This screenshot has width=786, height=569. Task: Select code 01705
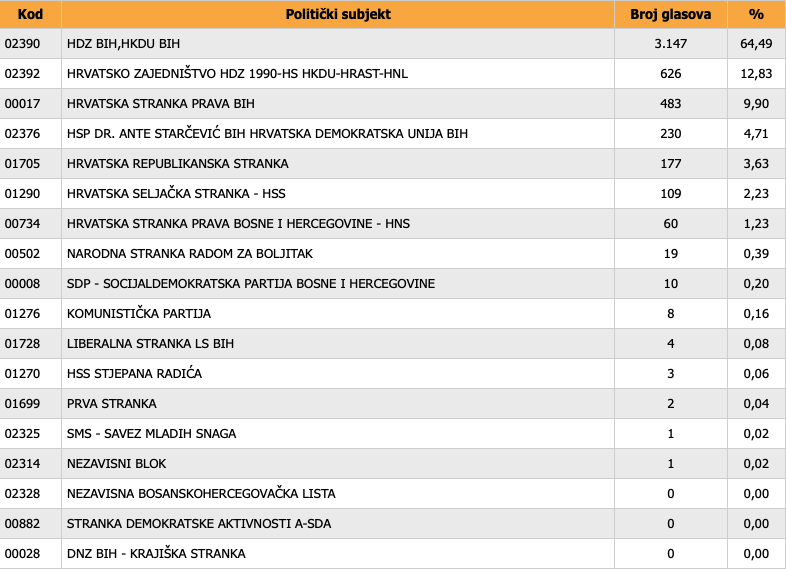(22, 164)
